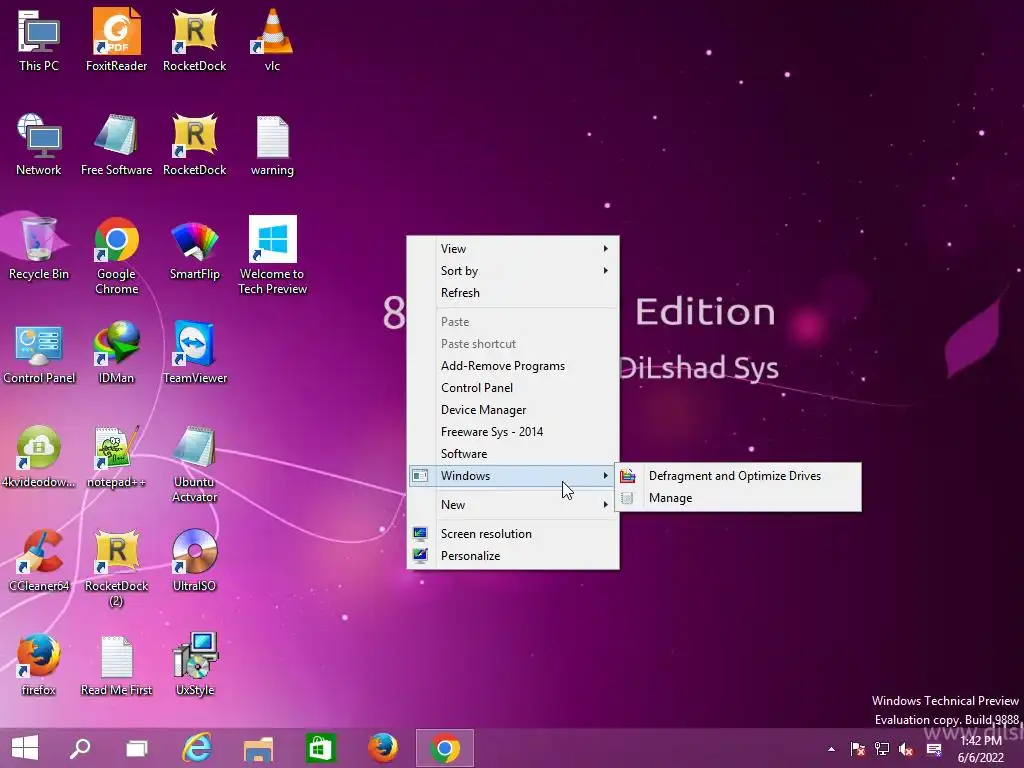Click the network tray icon

pos(882,749)
